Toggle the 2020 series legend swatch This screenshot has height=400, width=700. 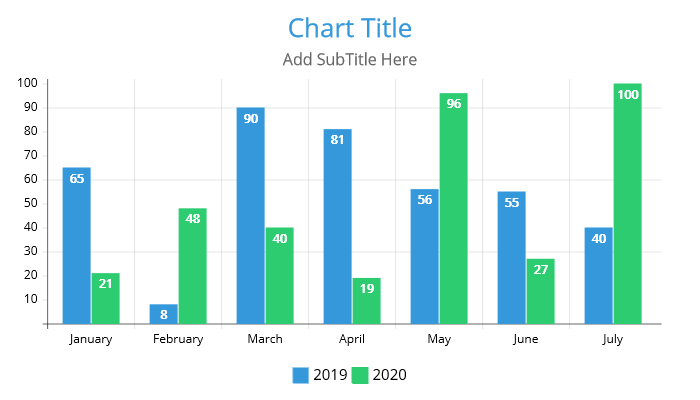360,375
